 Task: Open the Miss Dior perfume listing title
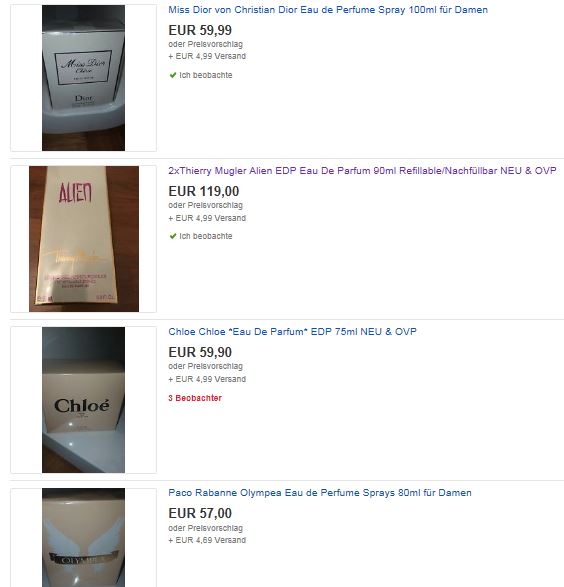tap(328, 10)
